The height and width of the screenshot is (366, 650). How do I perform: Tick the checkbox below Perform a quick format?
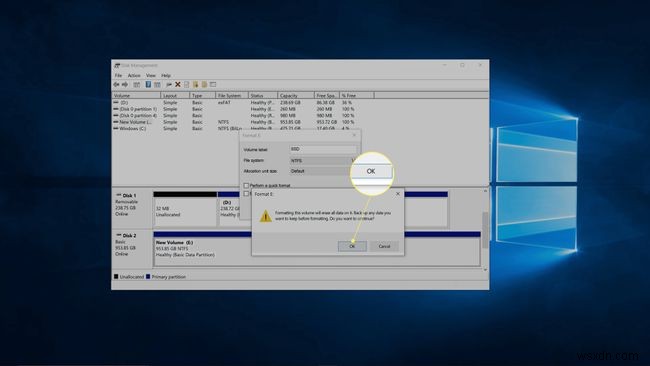[x=246, y=194]
